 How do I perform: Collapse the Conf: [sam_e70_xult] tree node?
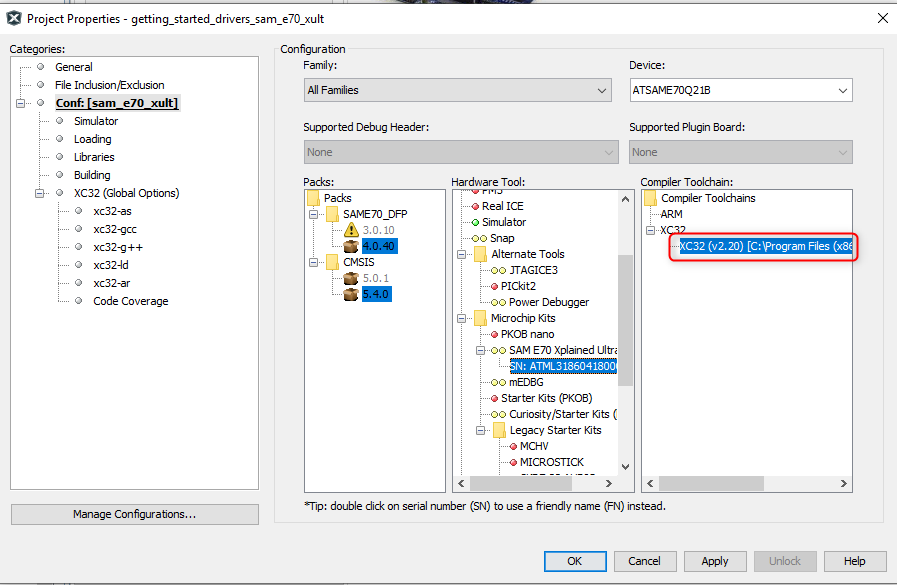pos(21,103)
